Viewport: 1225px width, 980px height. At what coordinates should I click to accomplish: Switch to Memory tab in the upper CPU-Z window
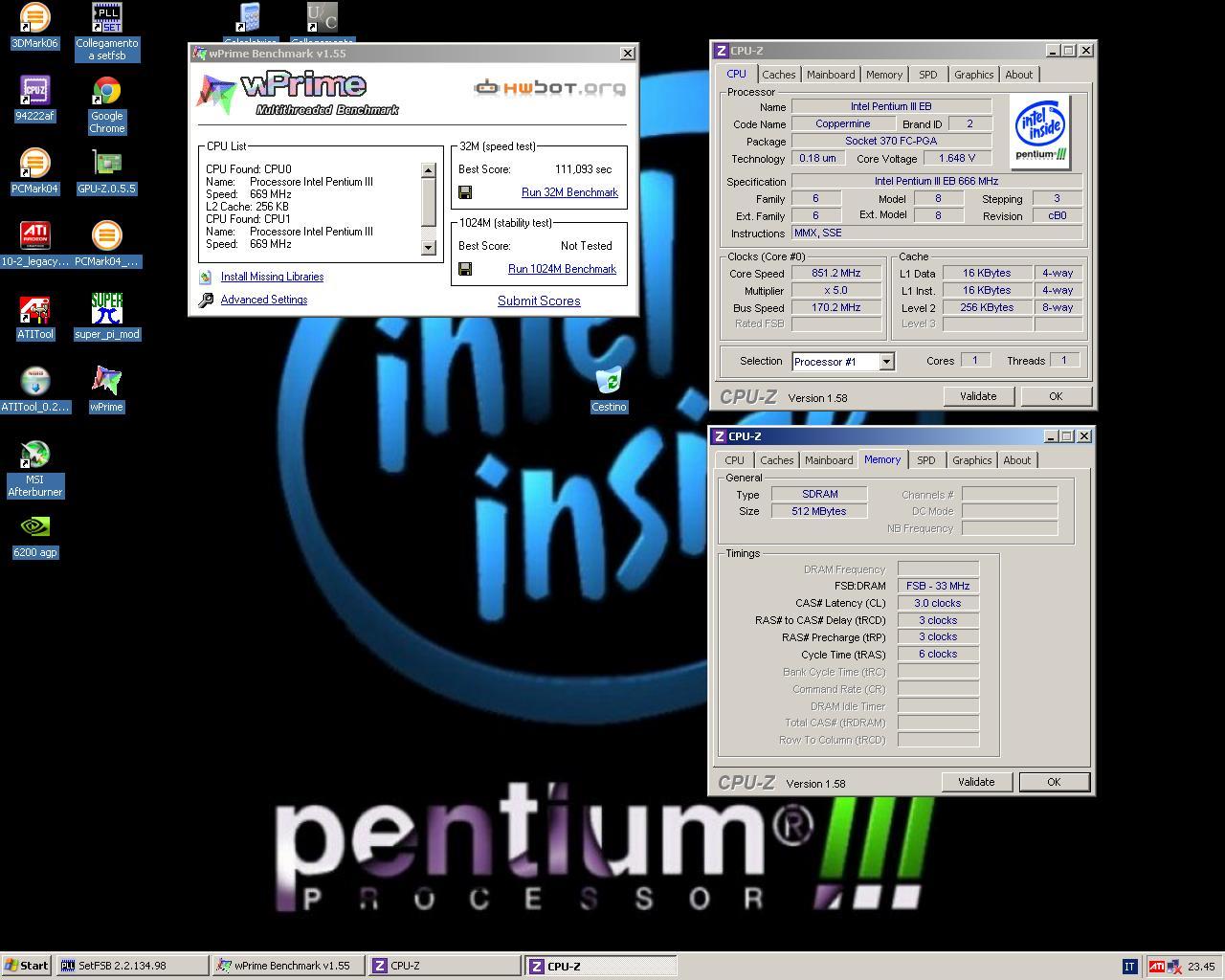tap(884, 75)
